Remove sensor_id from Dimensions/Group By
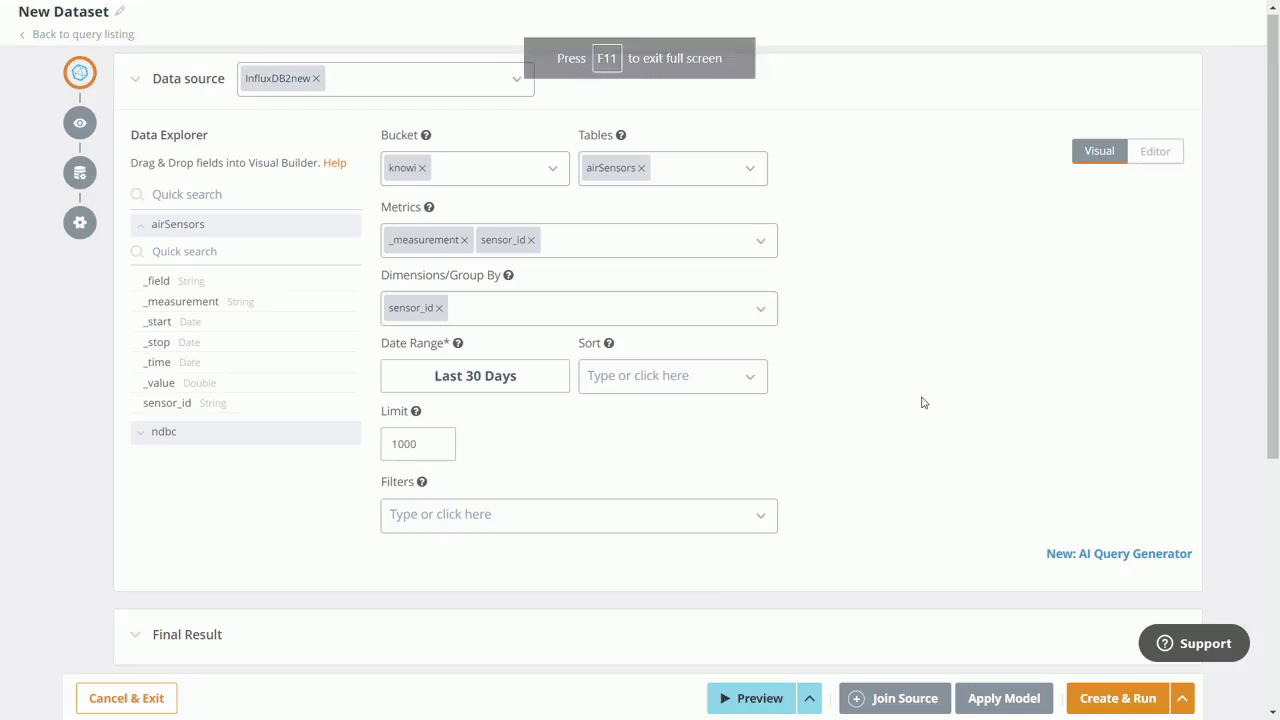Screen dimensions: 1280x720 438,308
